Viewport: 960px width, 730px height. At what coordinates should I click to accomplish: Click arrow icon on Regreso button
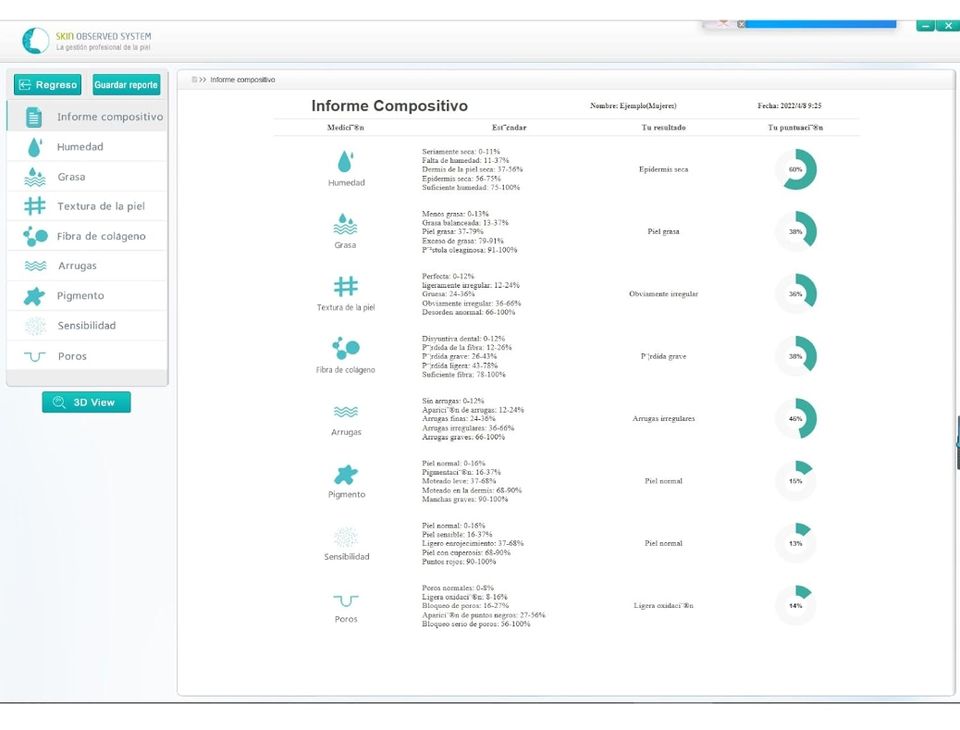coord(25,85)
